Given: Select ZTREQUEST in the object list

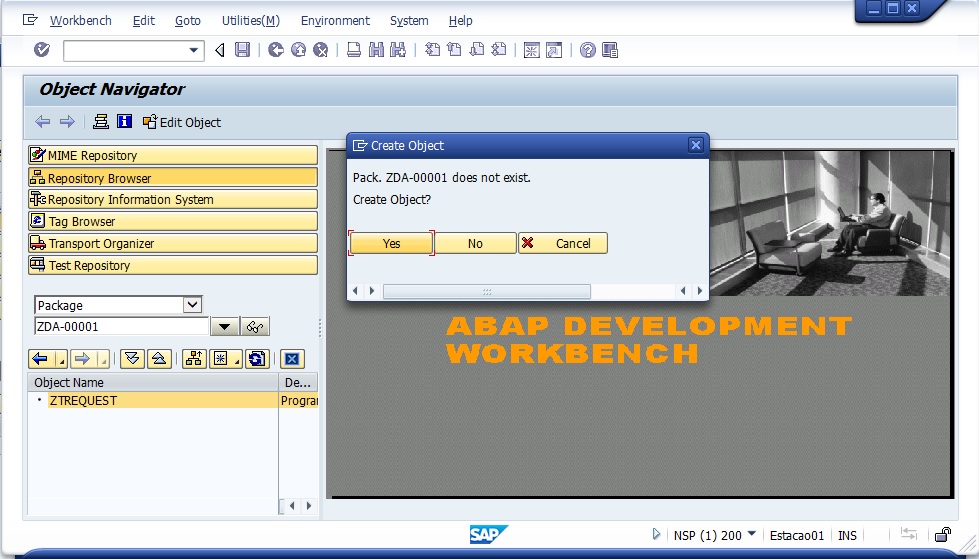Looking at the screenshot, I should (x=83, y=400).
